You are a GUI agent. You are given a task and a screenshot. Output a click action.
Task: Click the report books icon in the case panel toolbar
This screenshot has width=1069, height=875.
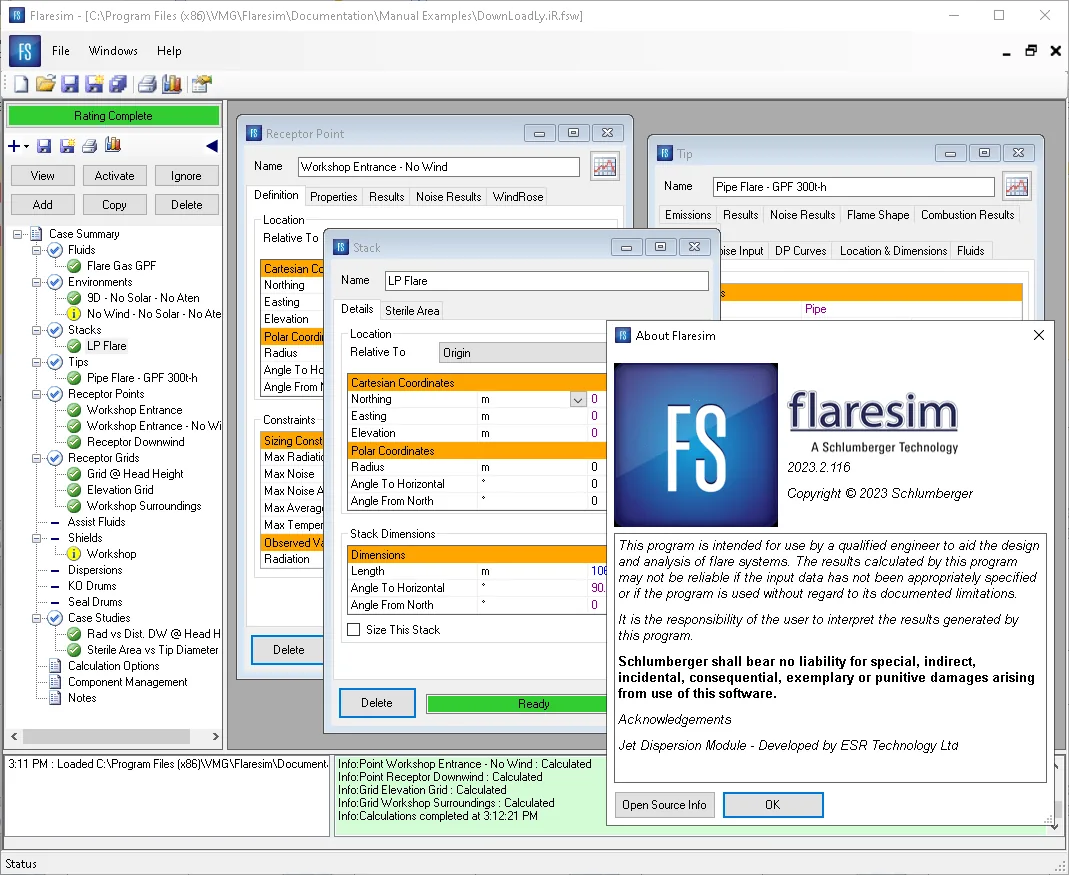pyautogui.click(x=113, y=145)
